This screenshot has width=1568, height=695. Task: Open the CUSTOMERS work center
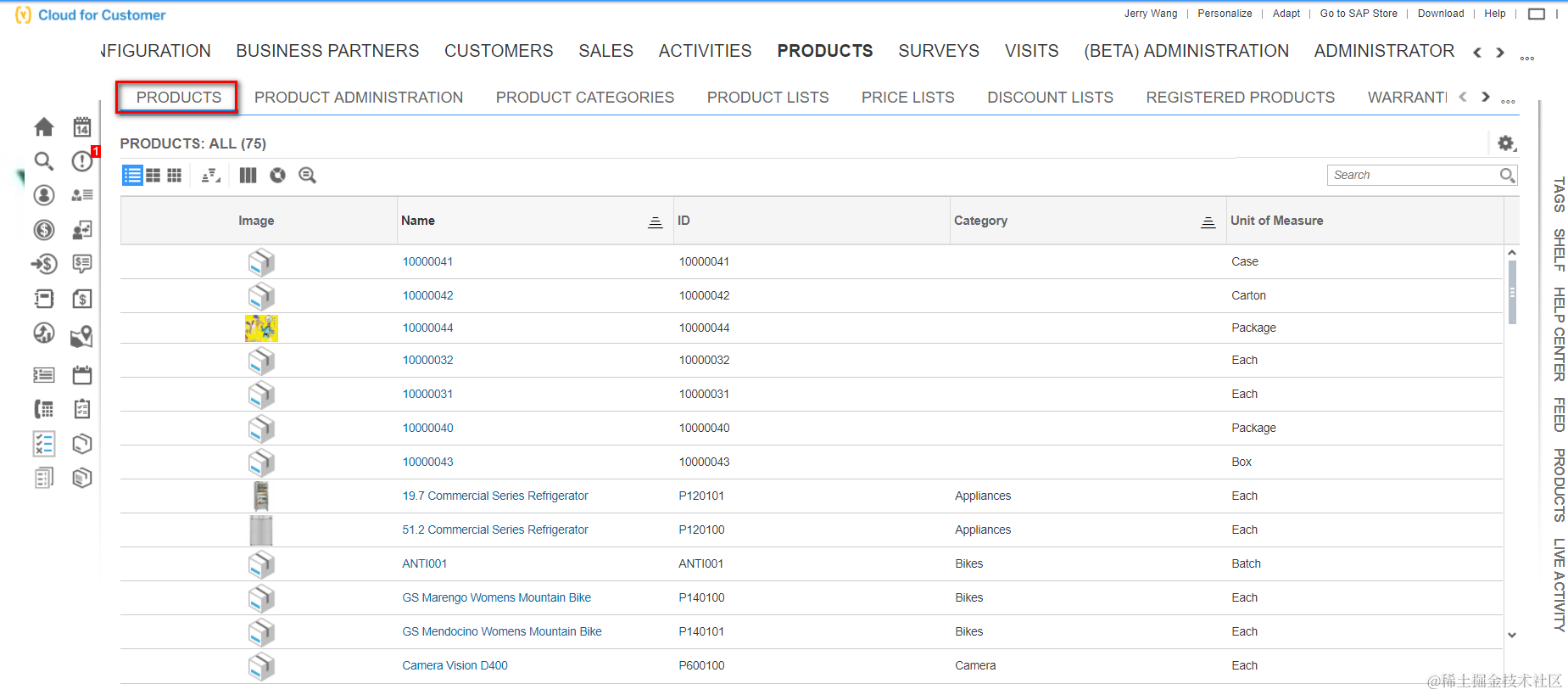499,51
